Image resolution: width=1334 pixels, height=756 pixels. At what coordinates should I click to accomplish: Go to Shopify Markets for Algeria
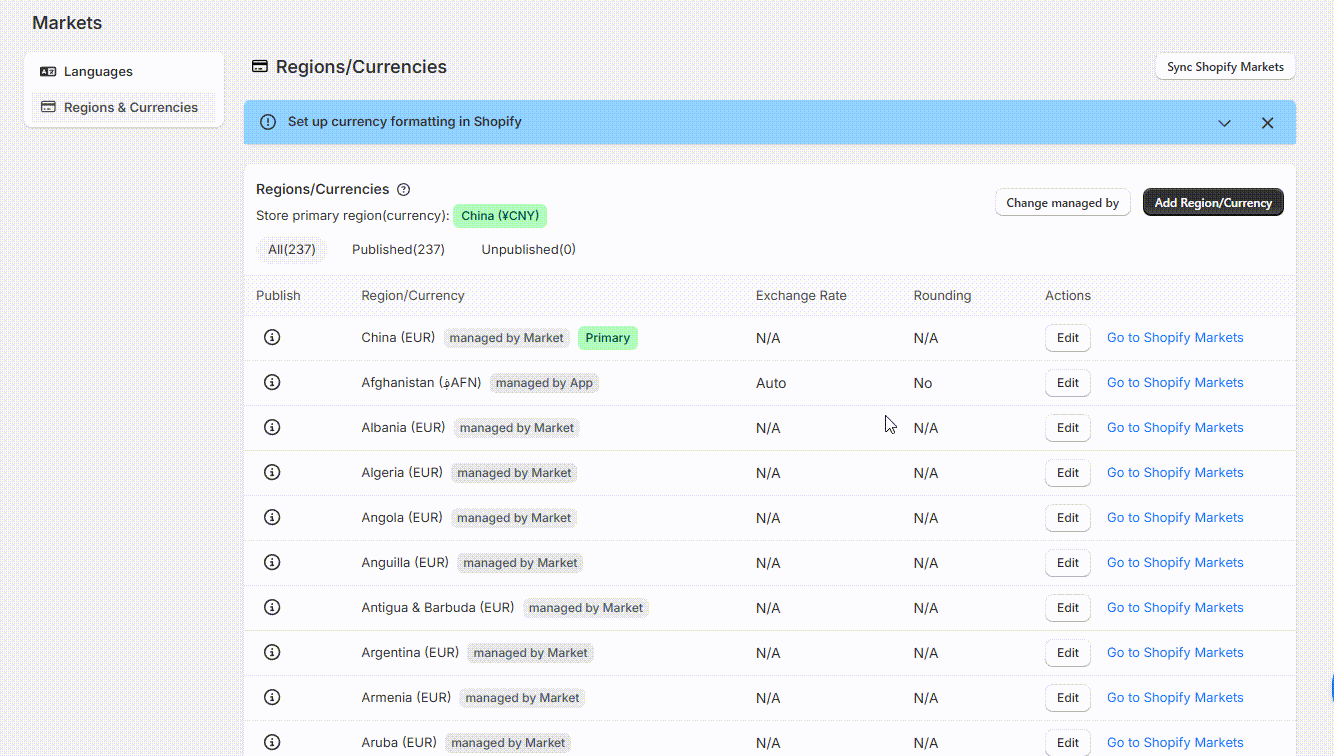point(1175,473)
